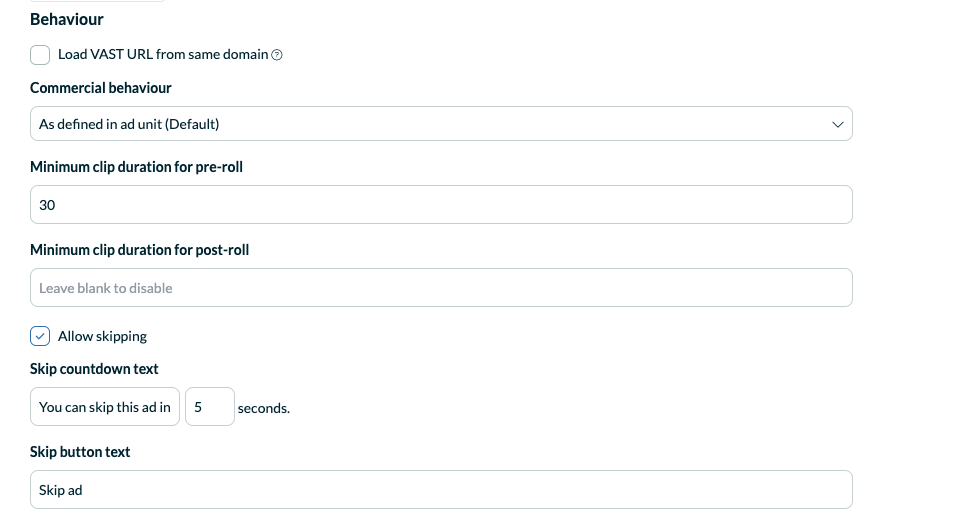Focus the pre-roll minimum clip duration field

point(441,204)
